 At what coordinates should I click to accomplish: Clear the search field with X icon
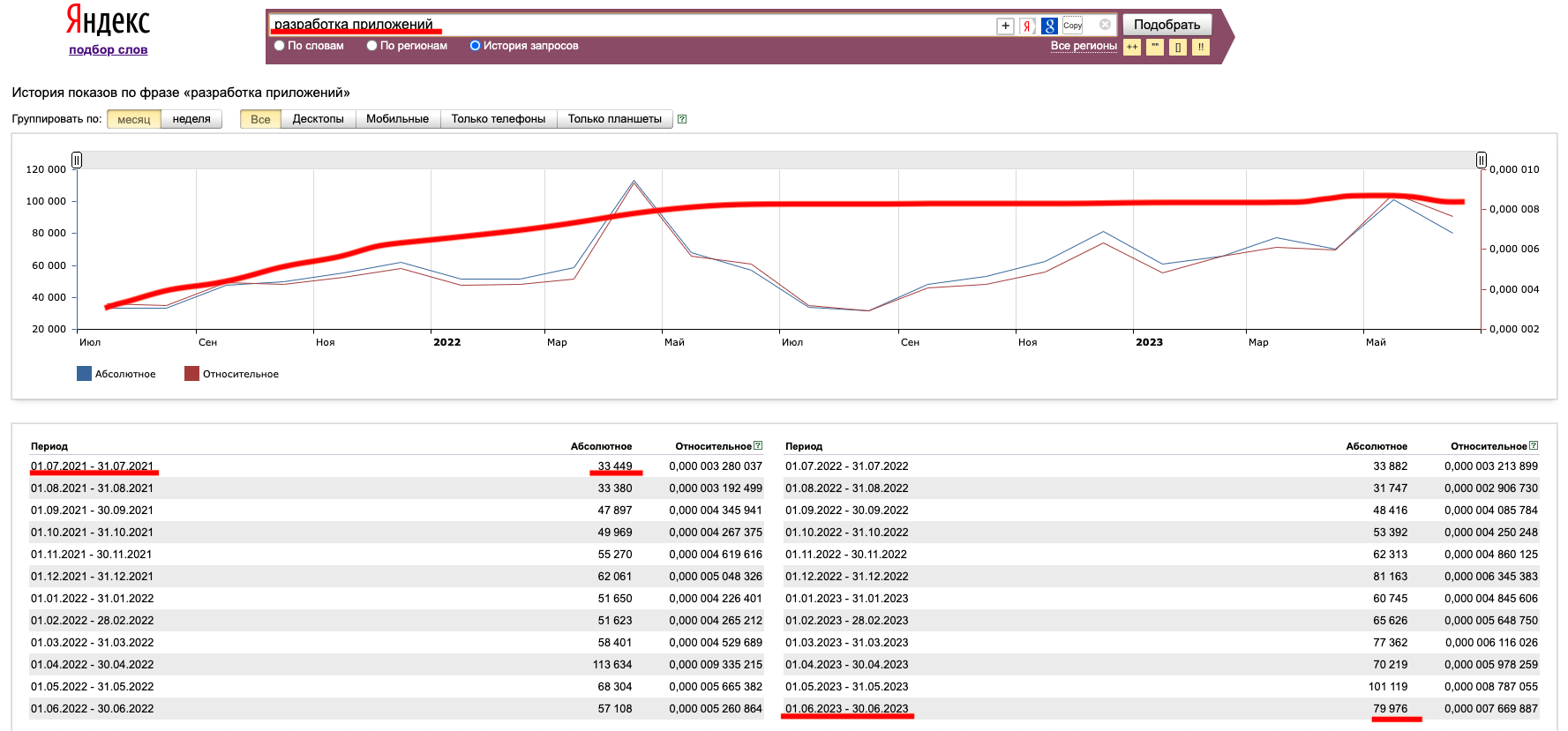[x=1105, y=25]
